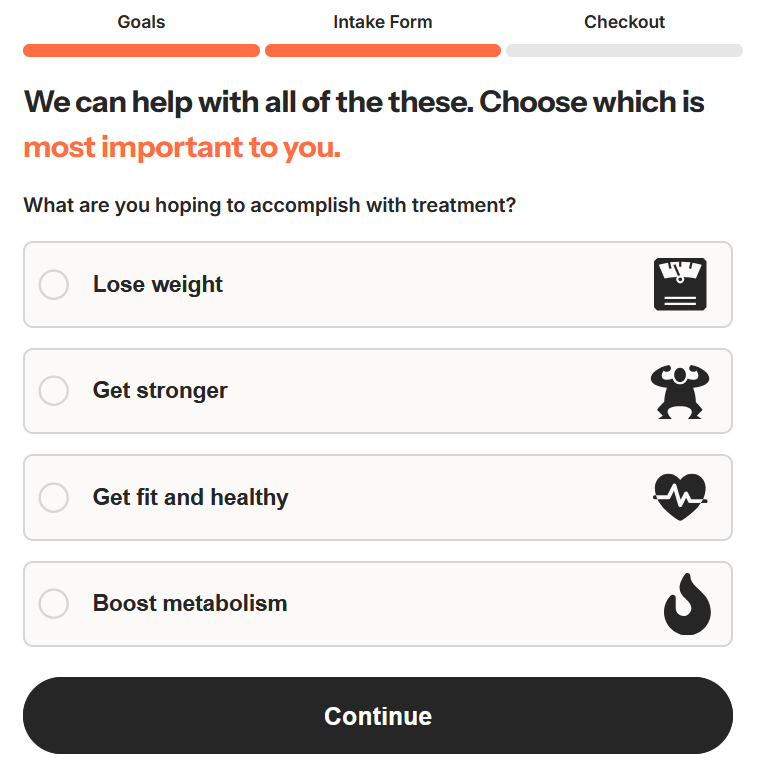Click the gray Checkout progress bar
The width and height of the screenshot is (762, 772).
point(624,50)
